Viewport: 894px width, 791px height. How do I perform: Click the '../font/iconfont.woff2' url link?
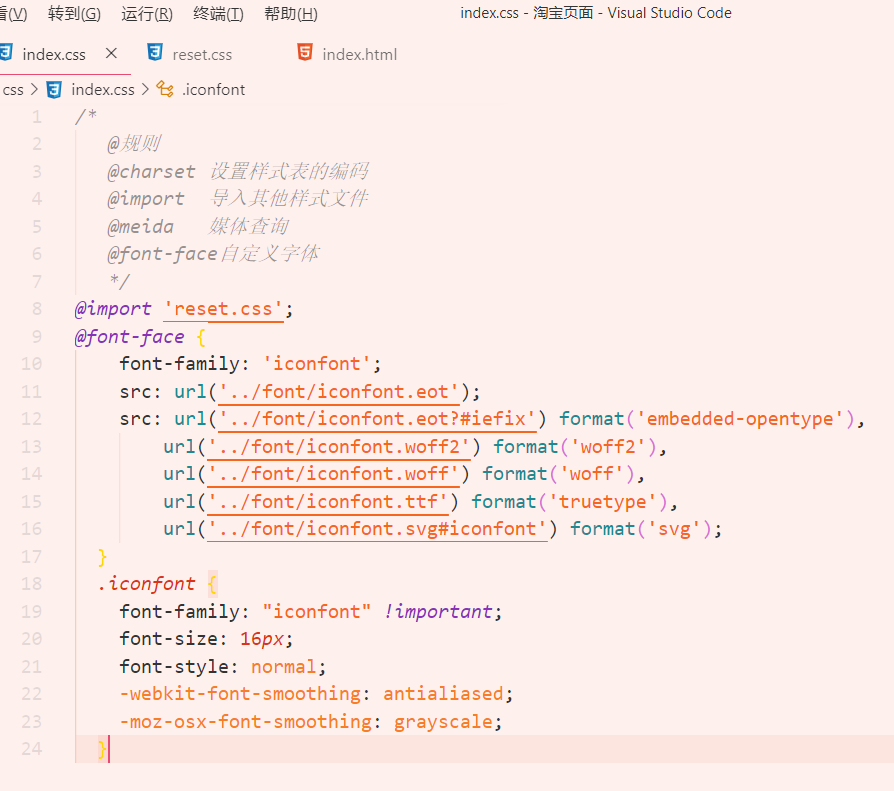[x=339, y=447]
